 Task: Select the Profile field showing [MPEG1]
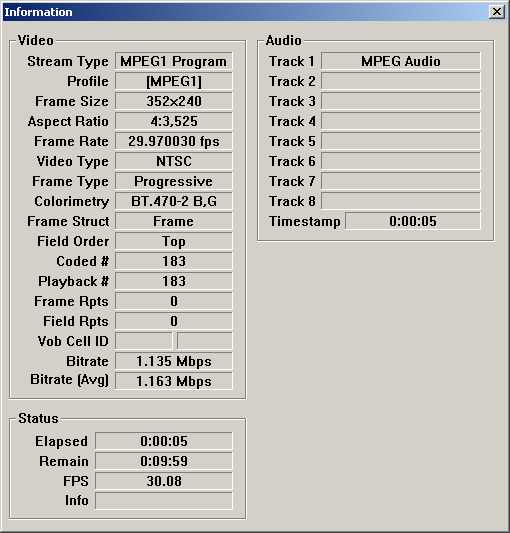(x=174, y=81)
